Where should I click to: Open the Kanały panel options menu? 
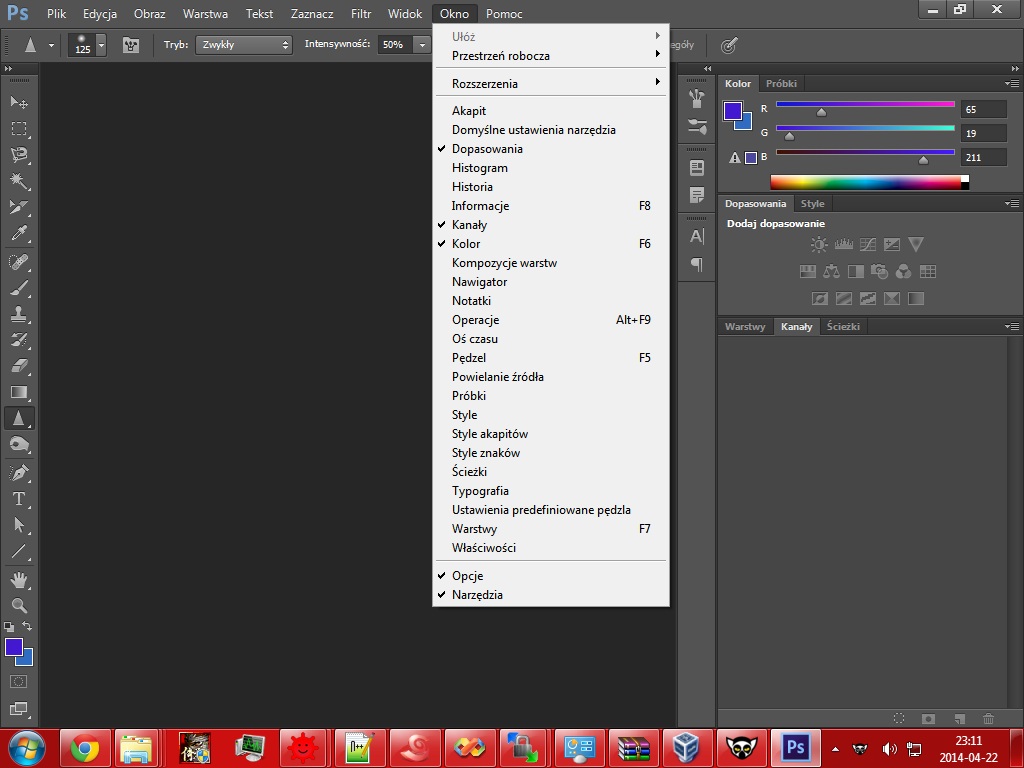(1012, 327)
